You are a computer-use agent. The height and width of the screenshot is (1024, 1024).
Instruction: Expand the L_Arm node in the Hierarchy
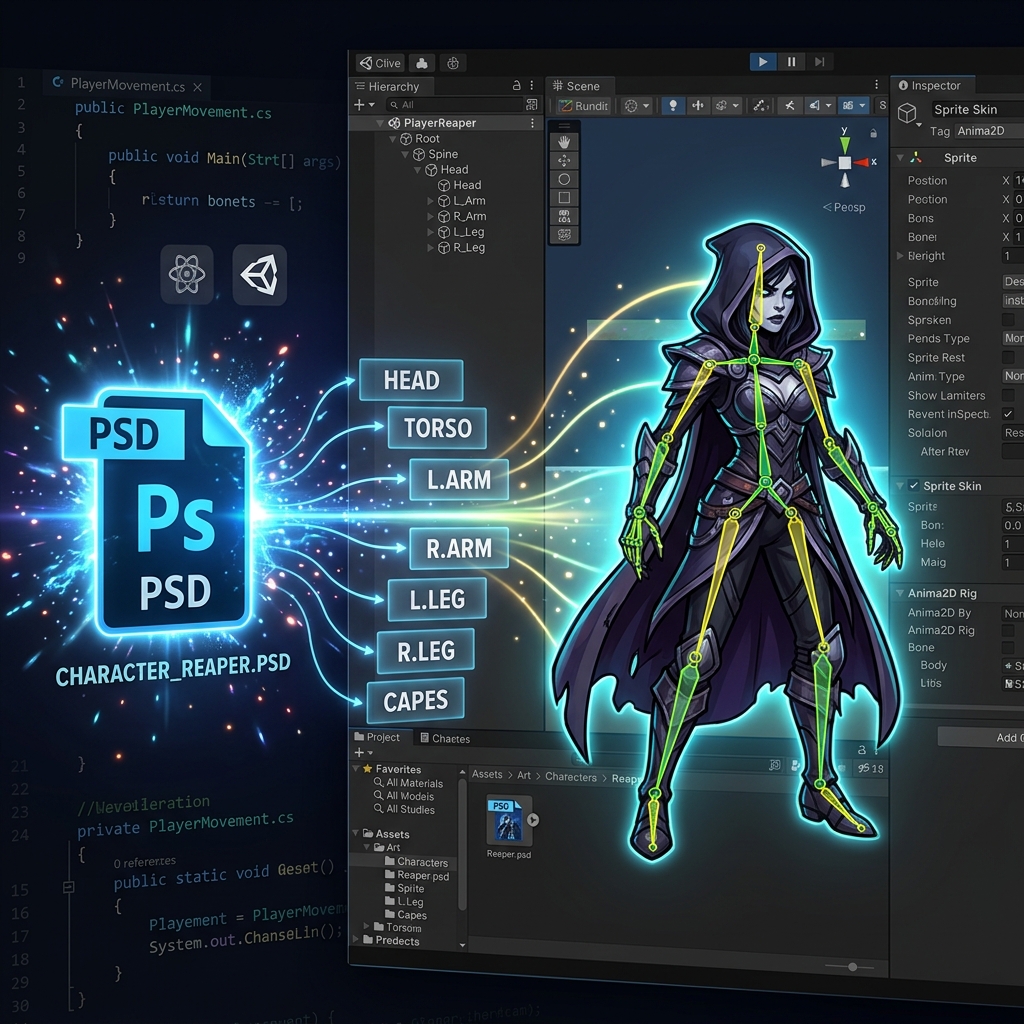click(x=430, y=200)
